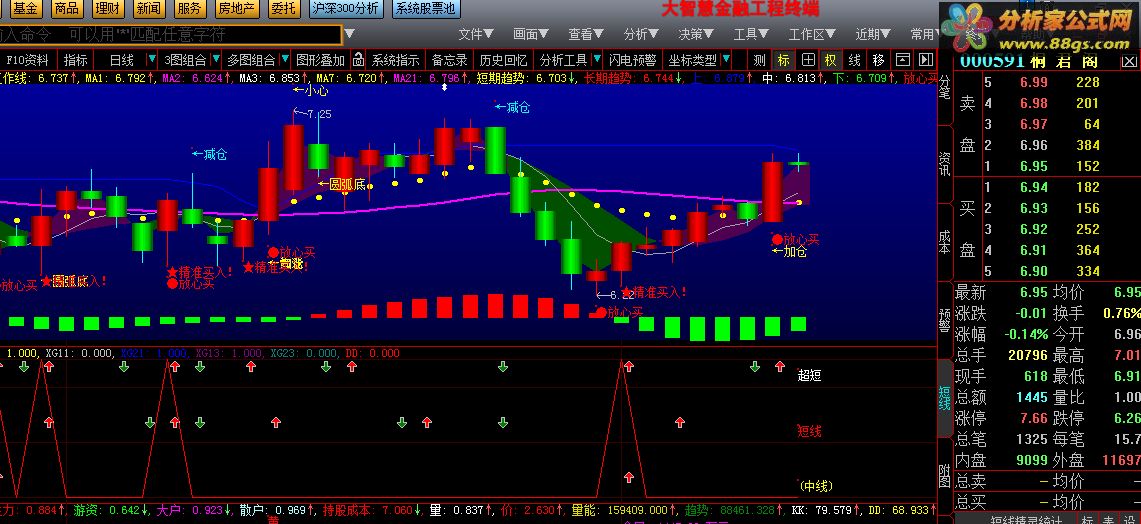
Task: Click the buy-1 price 6.94
Action: pyautogui.click(x=1034, y=188)
